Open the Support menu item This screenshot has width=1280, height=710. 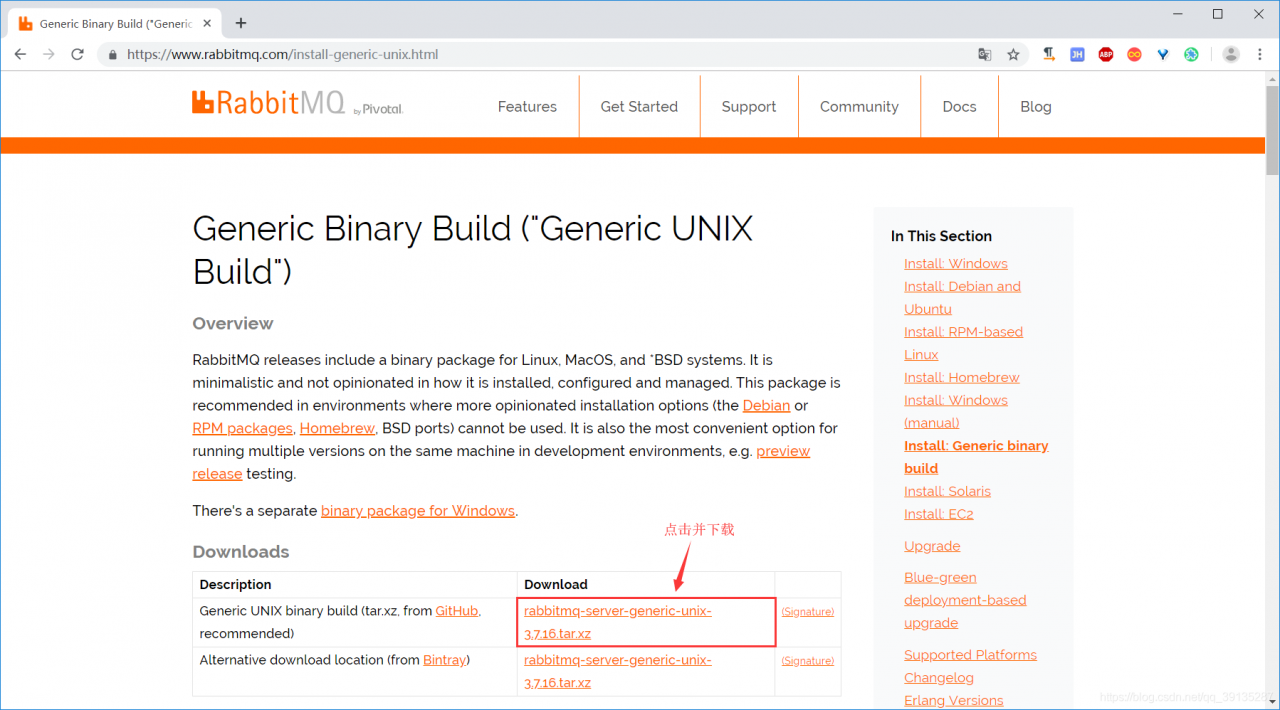749,106
